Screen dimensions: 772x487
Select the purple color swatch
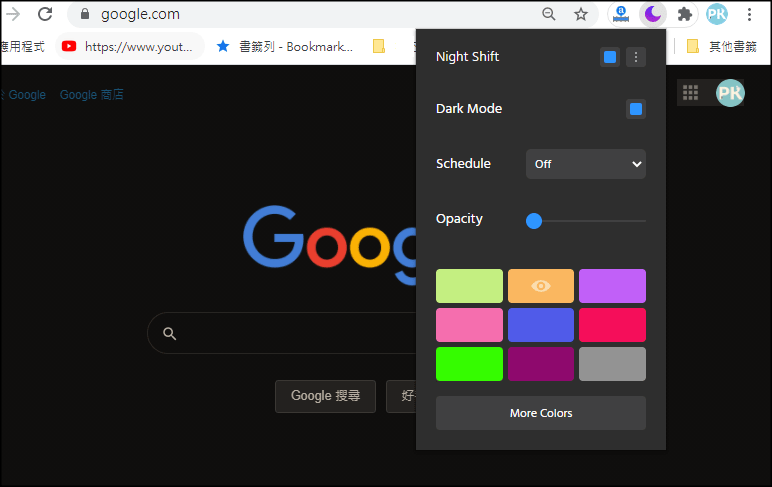[612, 286]
